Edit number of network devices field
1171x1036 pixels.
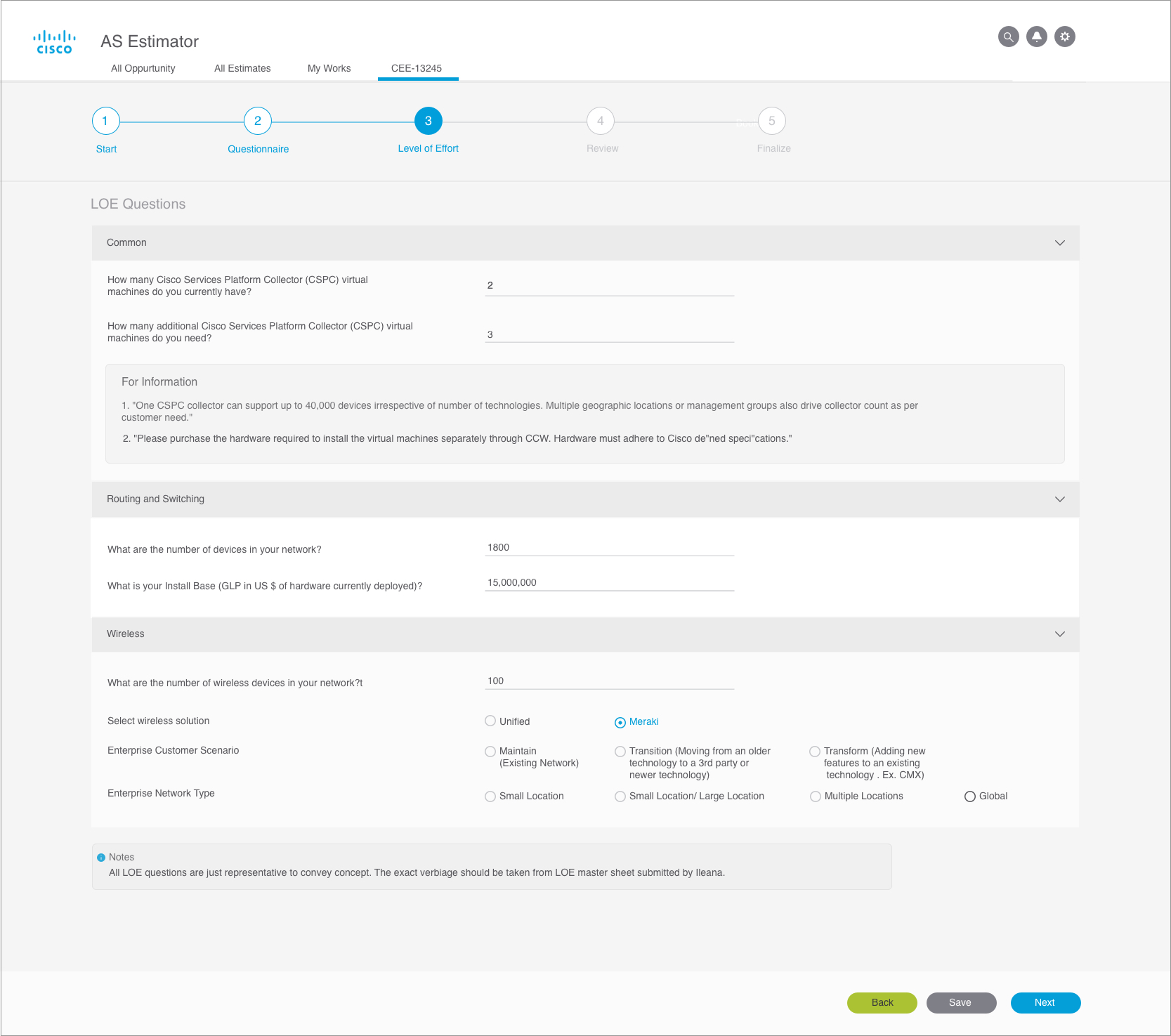609,548
